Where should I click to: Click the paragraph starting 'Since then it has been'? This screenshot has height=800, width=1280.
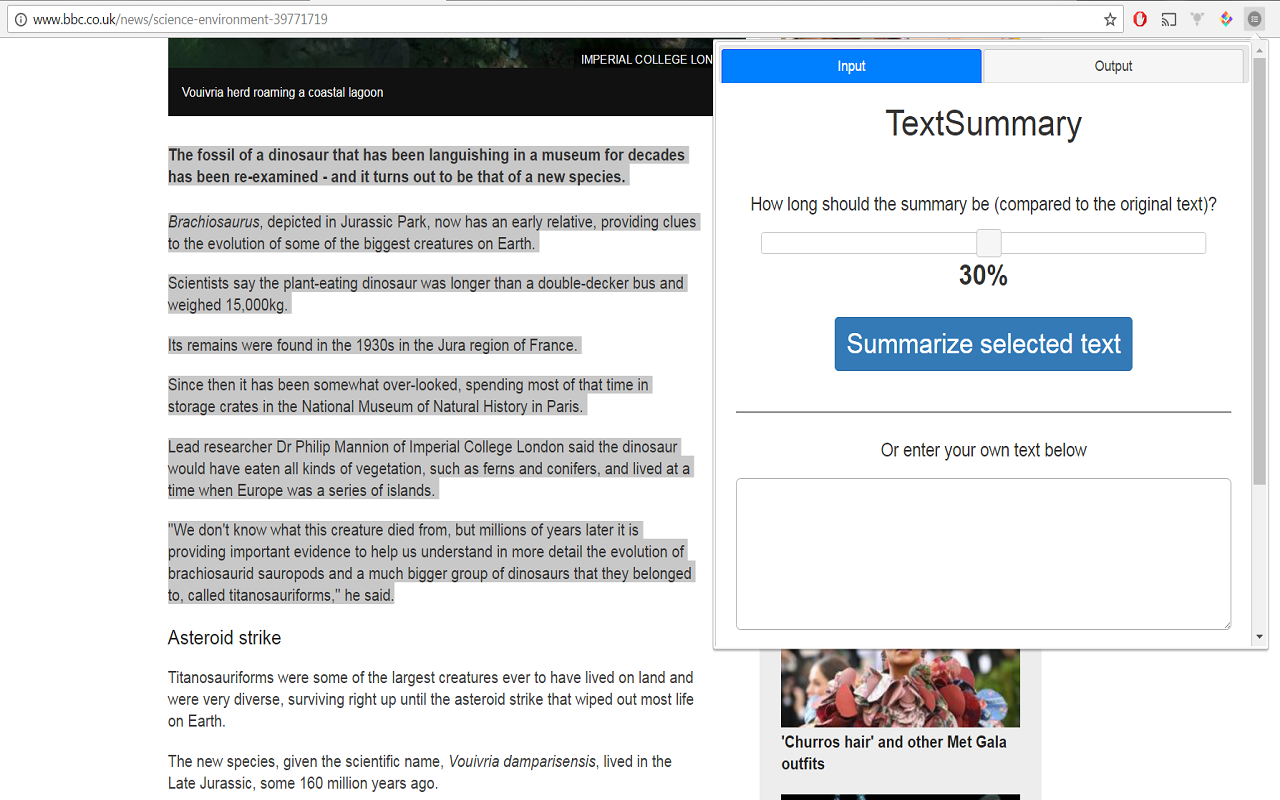click(408, 396)
